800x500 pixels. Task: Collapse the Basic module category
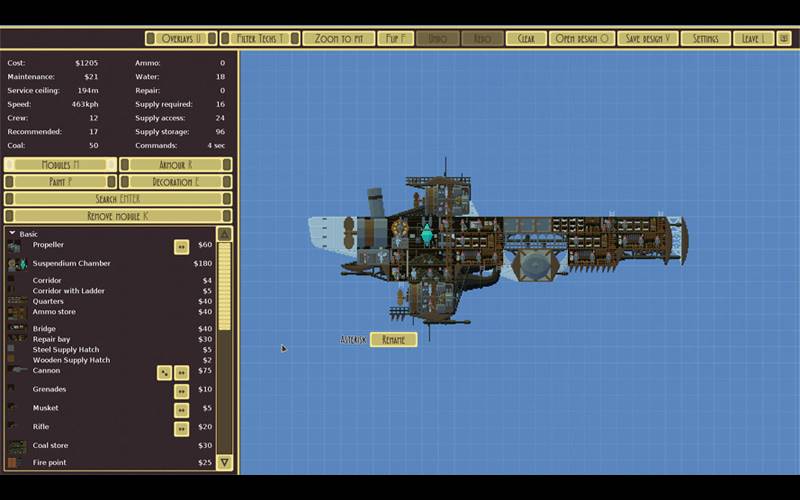[x=12, y=234]
